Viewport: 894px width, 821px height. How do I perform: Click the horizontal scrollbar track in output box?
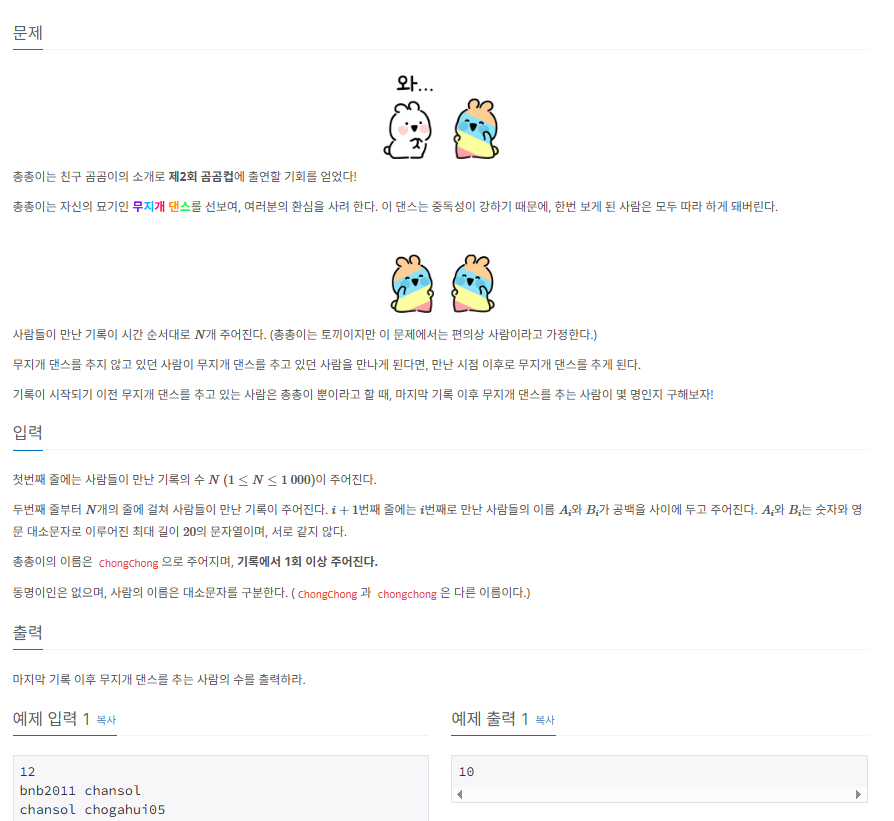pos(659,795)
